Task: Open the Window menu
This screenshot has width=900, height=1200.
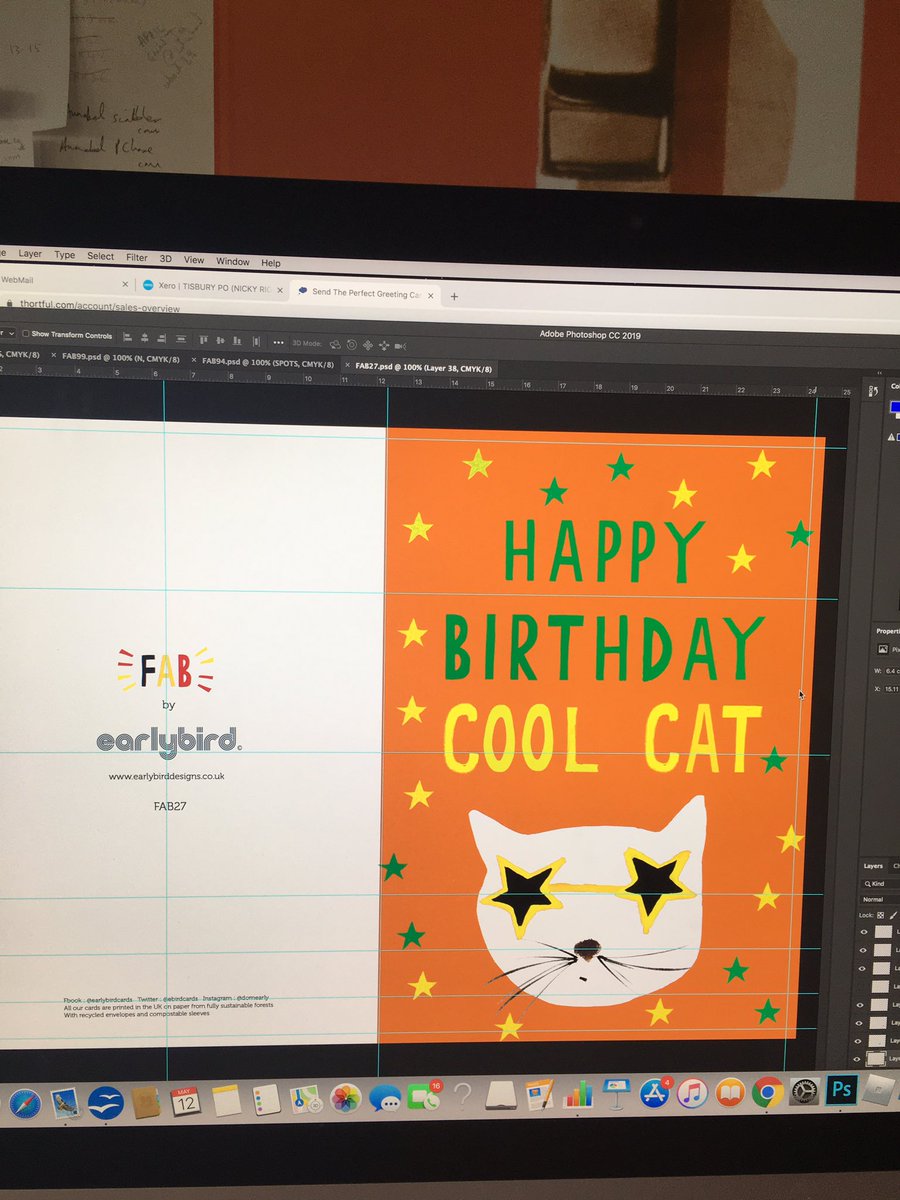Action: tap(233, 261)
